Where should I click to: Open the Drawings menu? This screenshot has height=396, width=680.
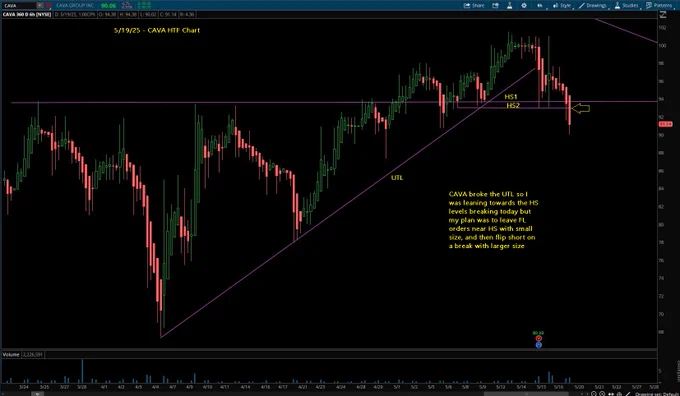[x=593, y=6]
